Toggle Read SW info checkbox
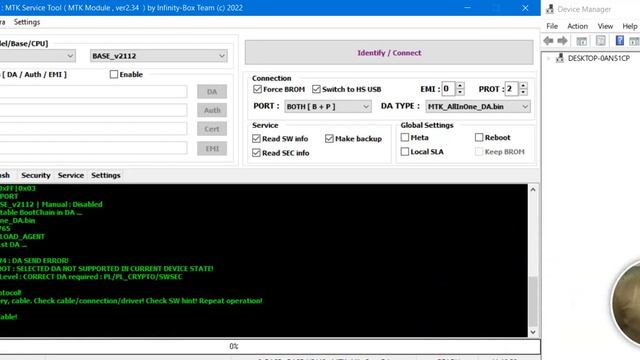640x360 pixels. click(x=256, y=139)
